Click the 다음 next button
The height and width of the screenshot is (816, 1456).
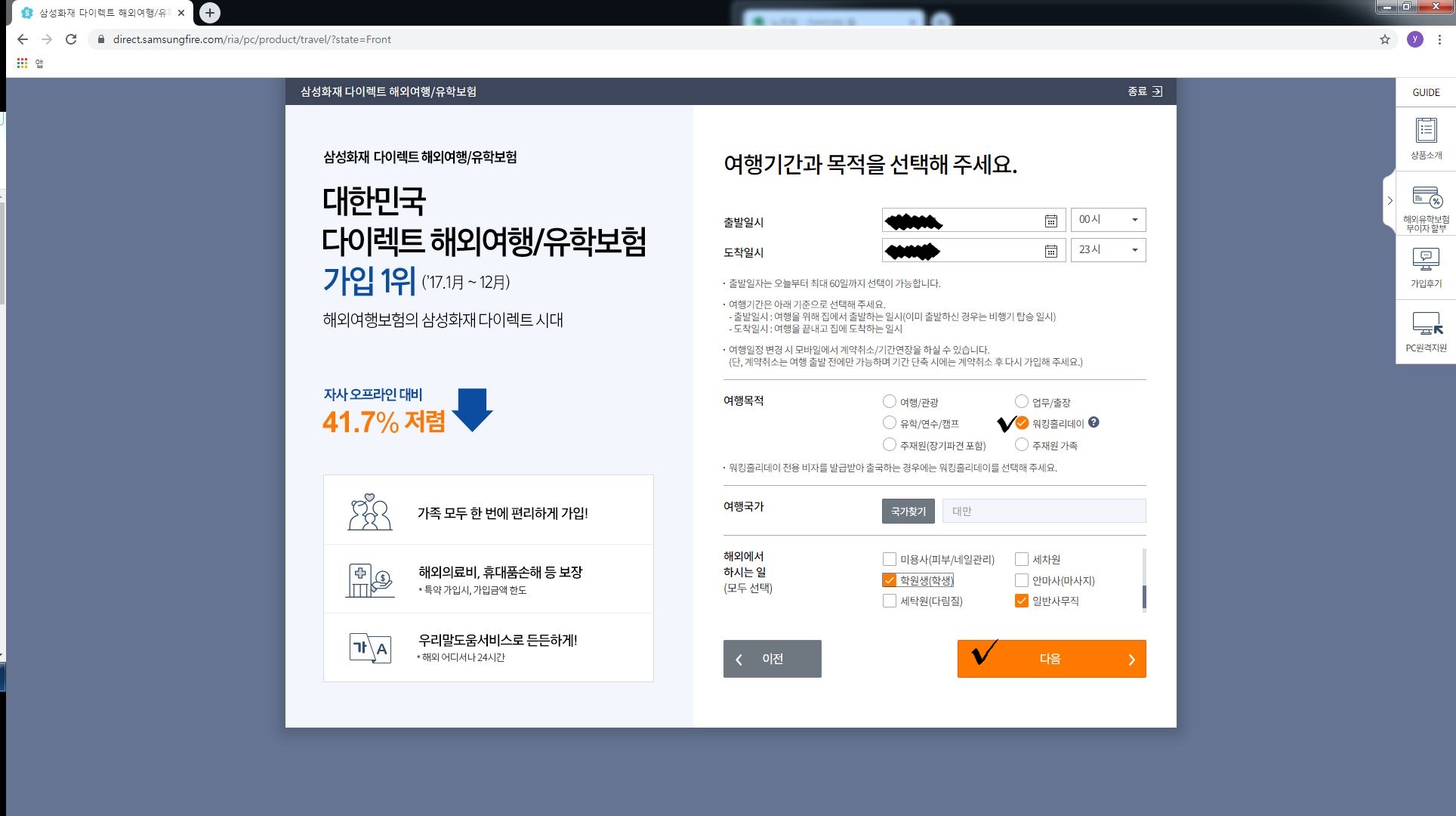(x=1051, y=659)
